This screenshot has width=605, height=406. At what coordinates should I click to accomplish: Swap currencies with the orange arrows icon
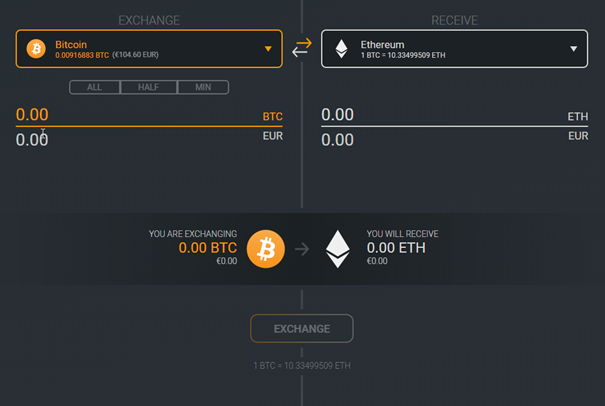302,46
